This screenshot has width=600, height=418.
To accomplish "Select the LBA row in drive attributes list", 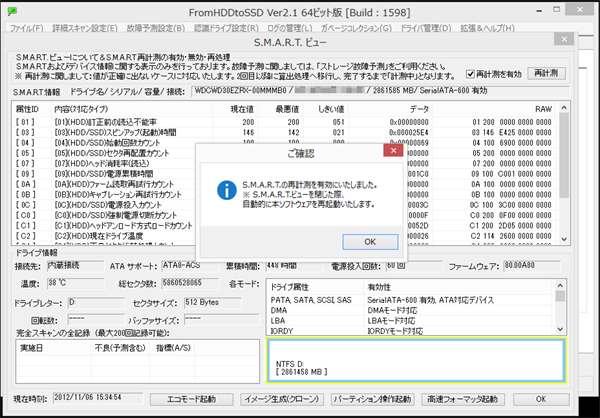I will [x=411, y=320].
